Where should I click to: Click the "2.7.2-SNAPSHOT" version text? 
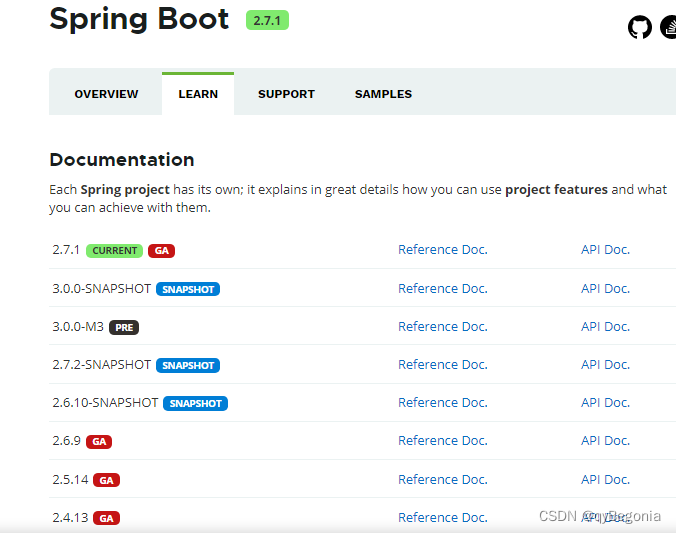click(102, 364)
